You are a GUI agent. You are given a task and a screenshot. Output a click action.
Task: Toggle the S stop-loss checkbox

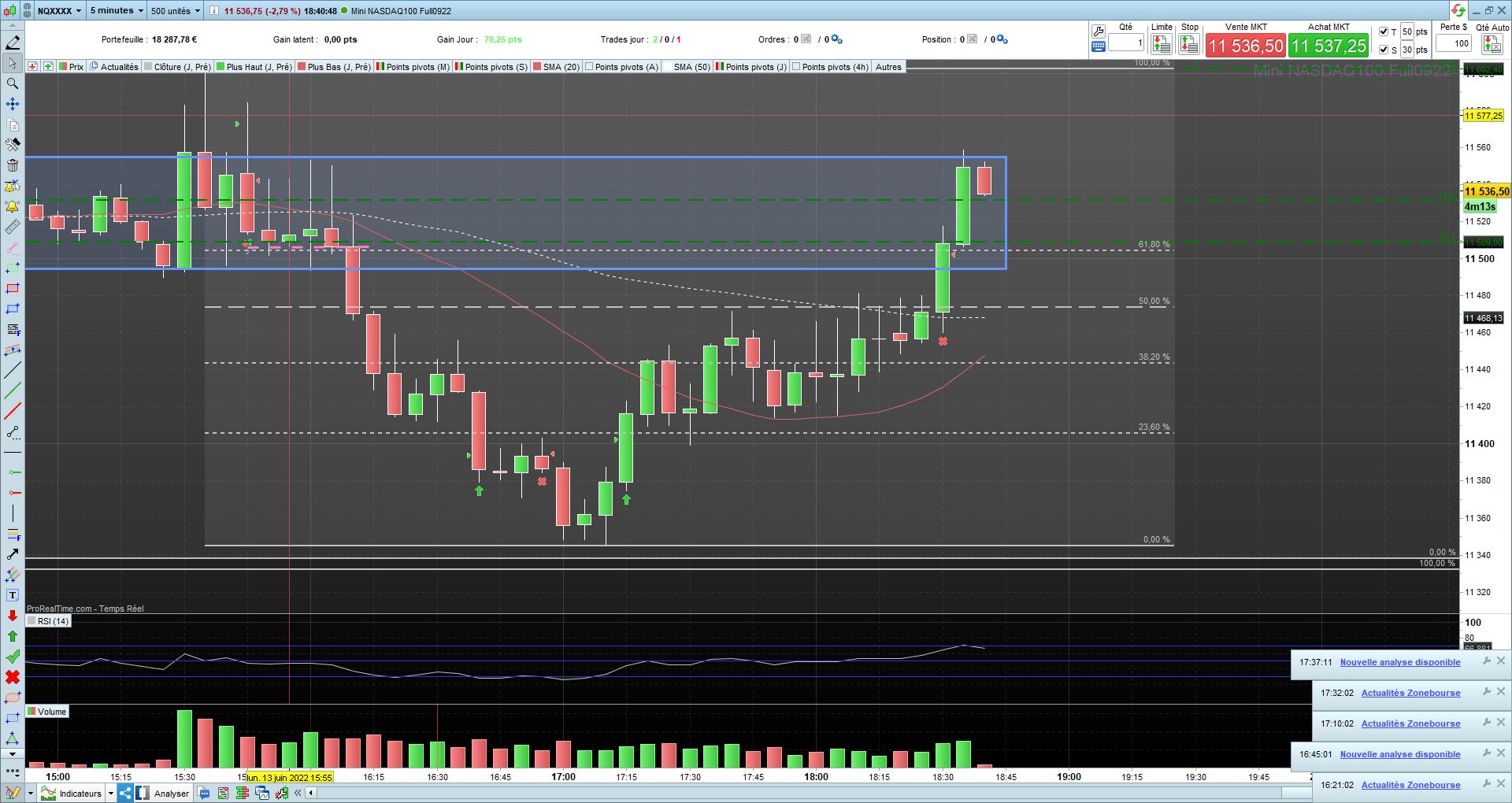point(1384,50)
